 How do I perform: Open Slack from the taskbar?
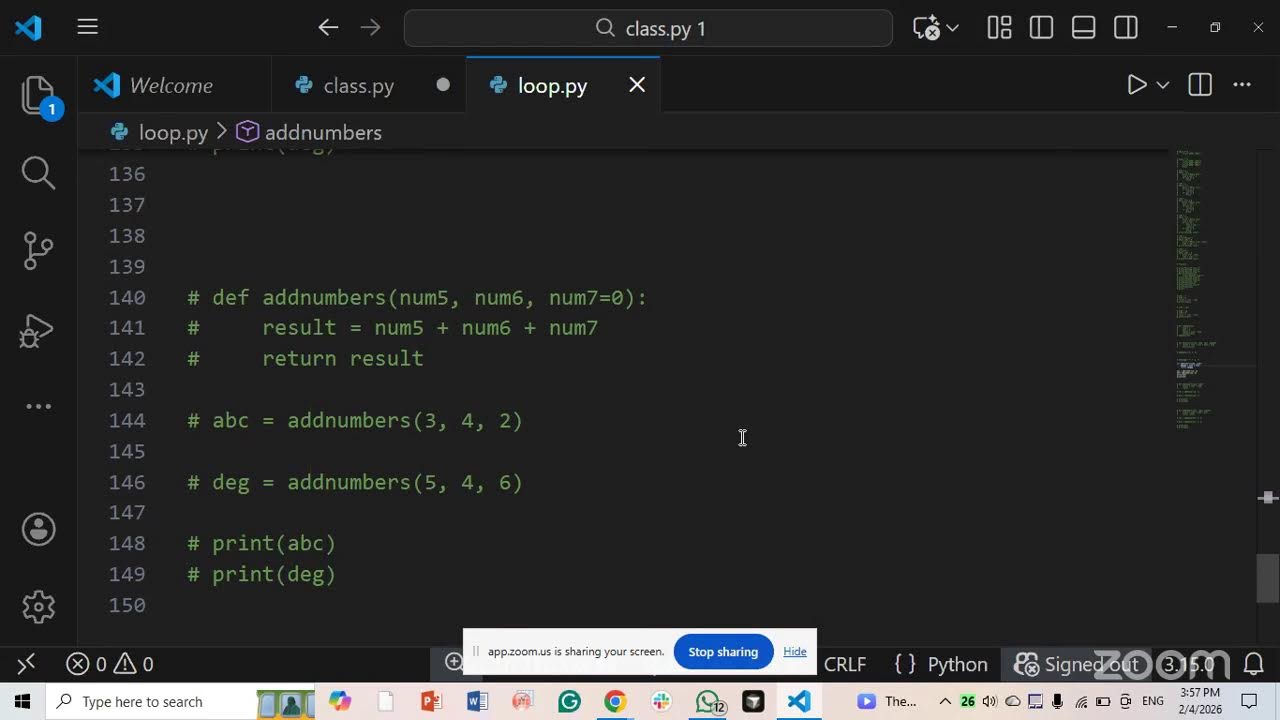pos(661,702)
